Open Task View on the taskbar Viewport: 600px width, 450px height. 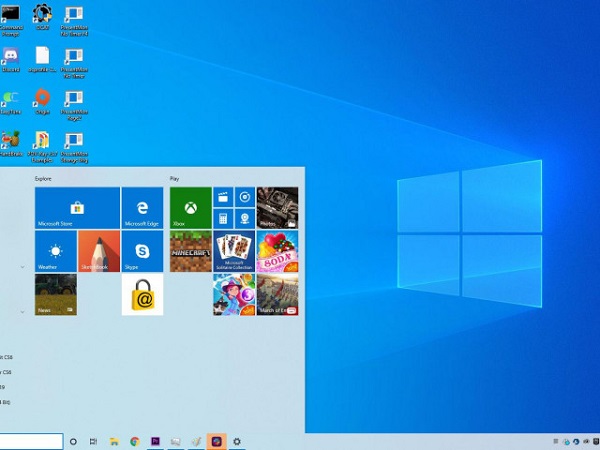pos(93,442)
